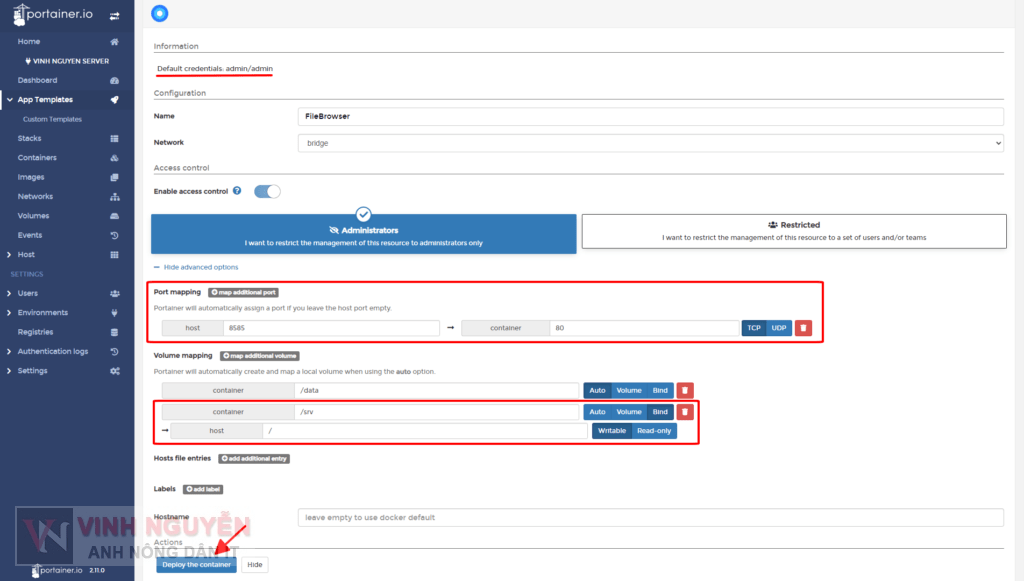Select App Templates in the sidebar

(44, 99)
